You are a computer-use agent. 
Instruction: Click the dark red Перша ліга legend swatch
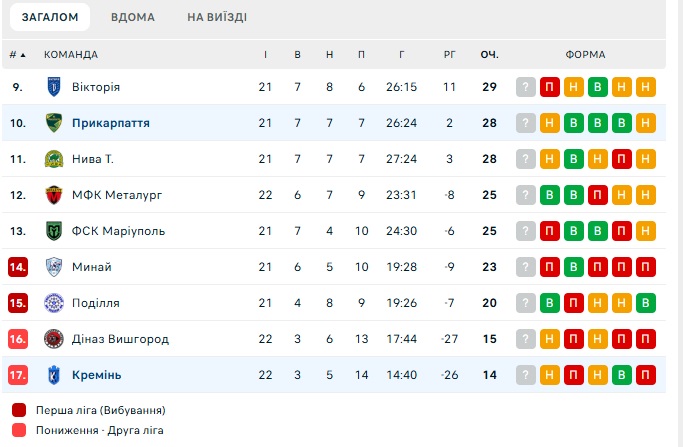[x=19, y=410]
